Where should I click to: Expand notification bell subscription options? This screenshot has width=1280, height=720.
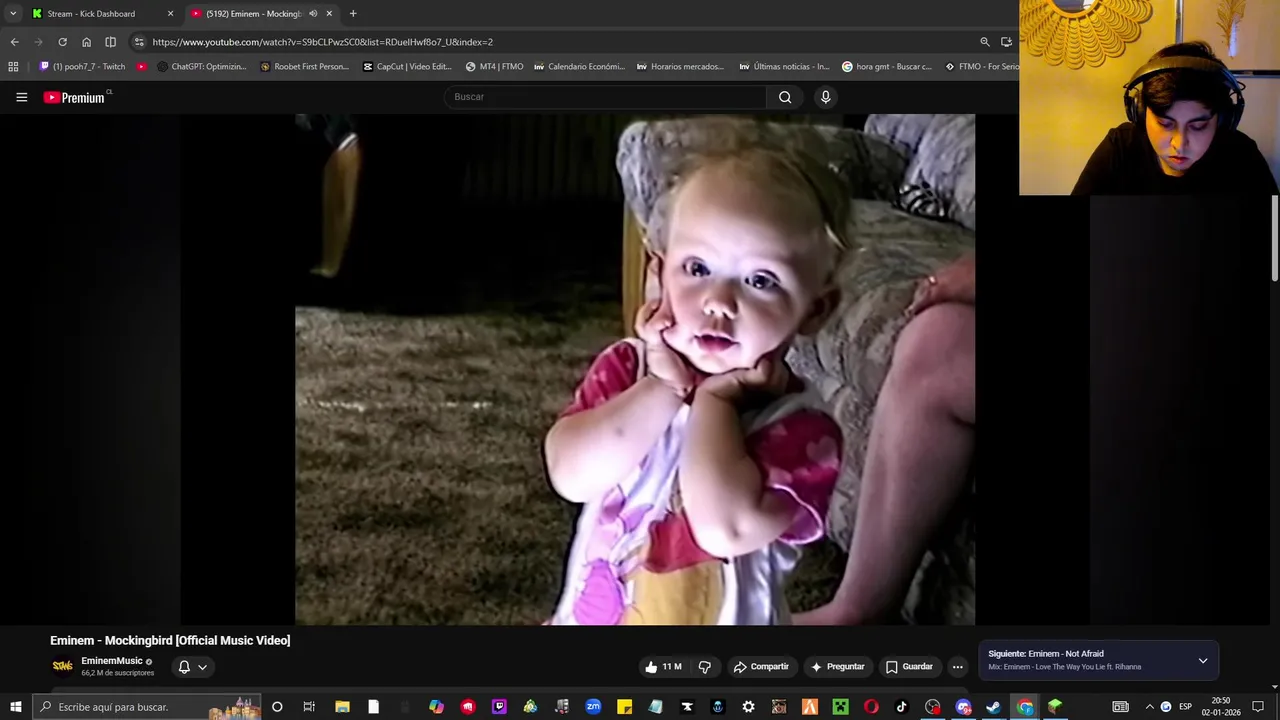[192, 667]
